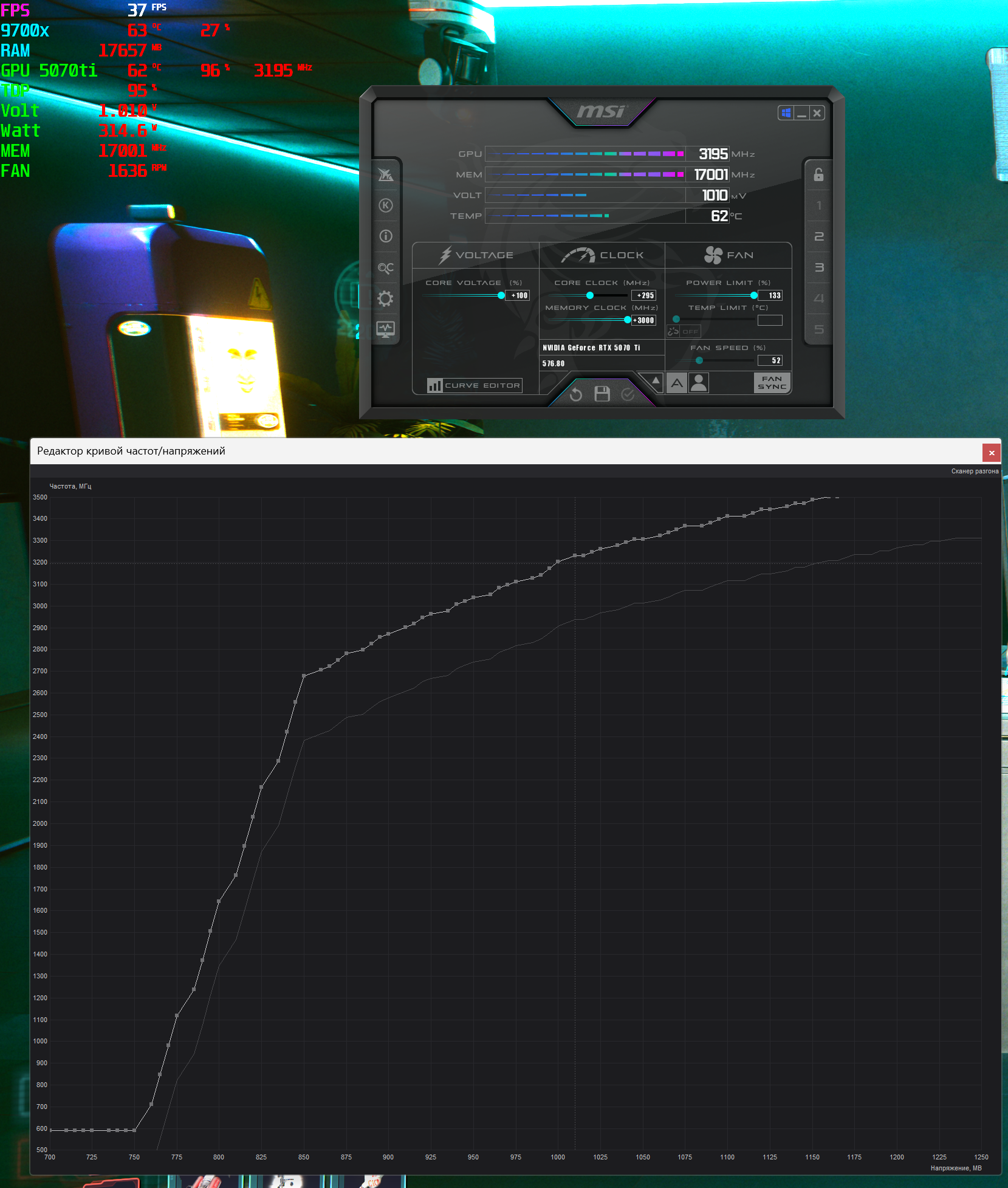This screenshot has height=1188, width=1008.
Task: Click the Memory Clock slider handle
Action: (x=628, y=320)
